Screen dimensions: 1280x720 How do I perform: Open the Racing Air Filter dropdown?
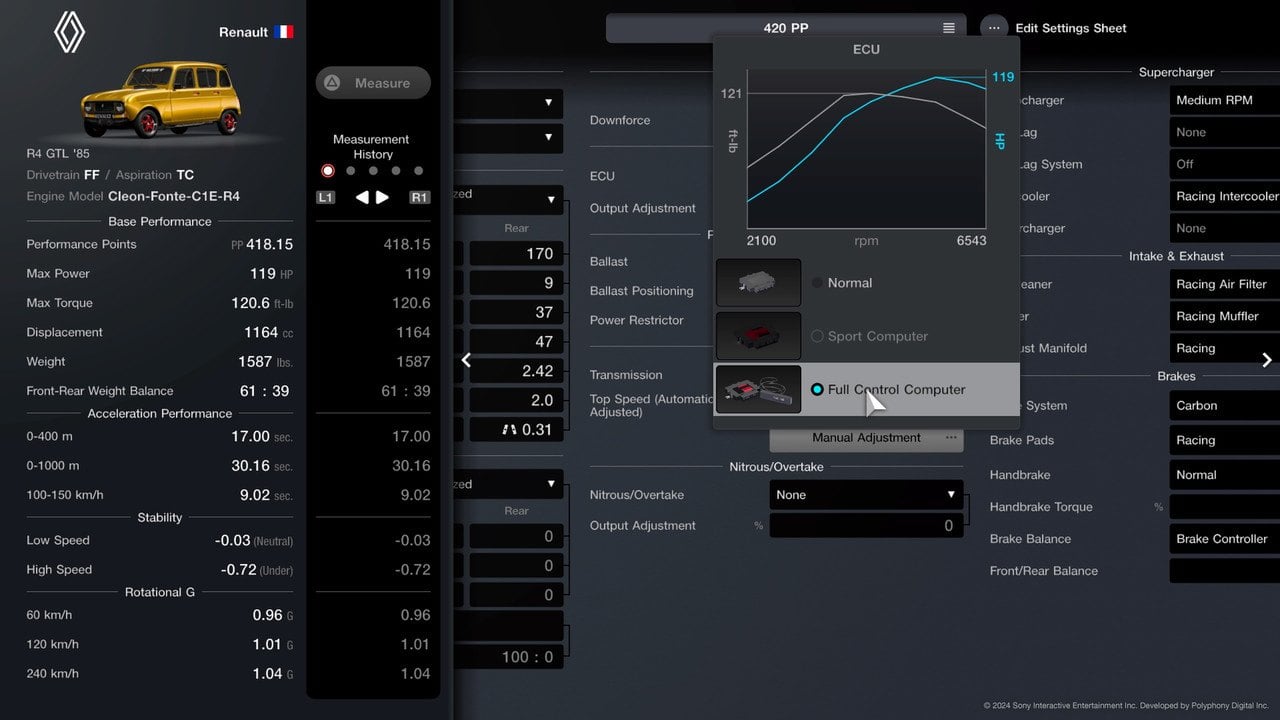(x=1225, y=284)
